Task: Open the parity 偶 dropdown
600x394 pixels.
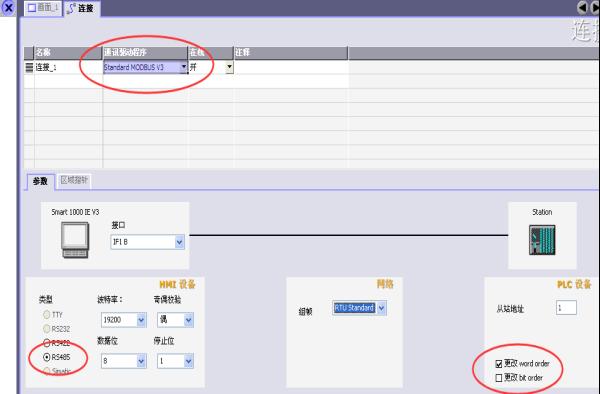Action: coord(188,320)
